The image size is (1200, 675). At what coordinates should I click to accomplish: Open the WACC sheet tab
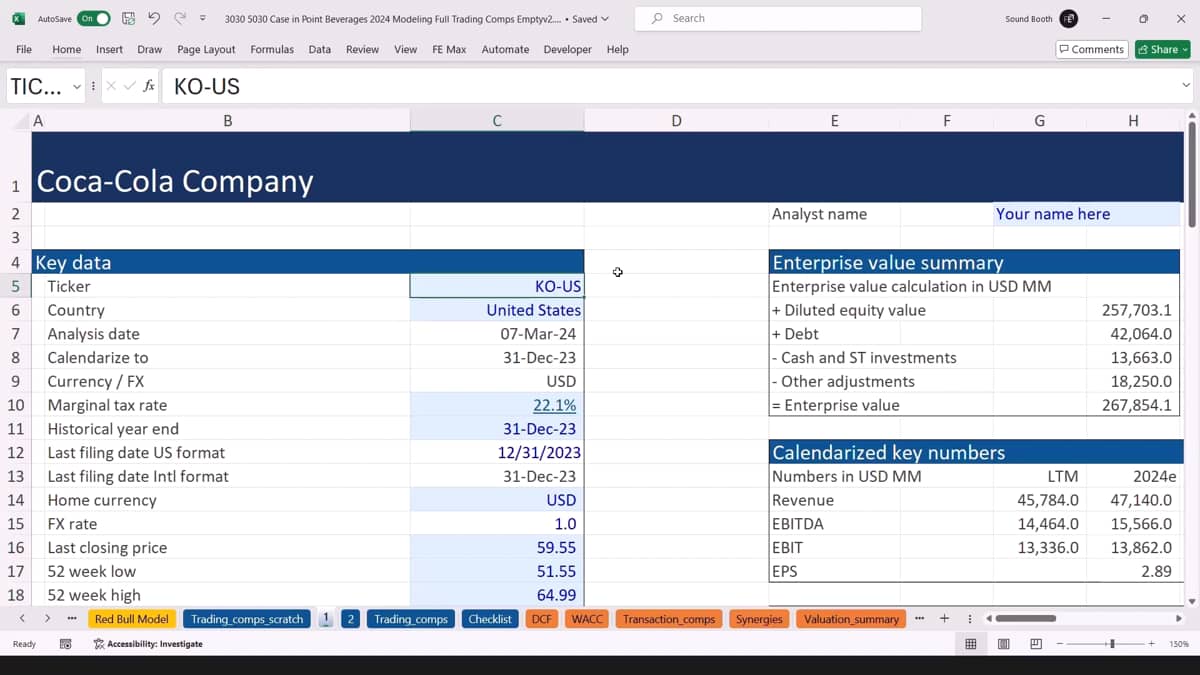pos(587,619)
